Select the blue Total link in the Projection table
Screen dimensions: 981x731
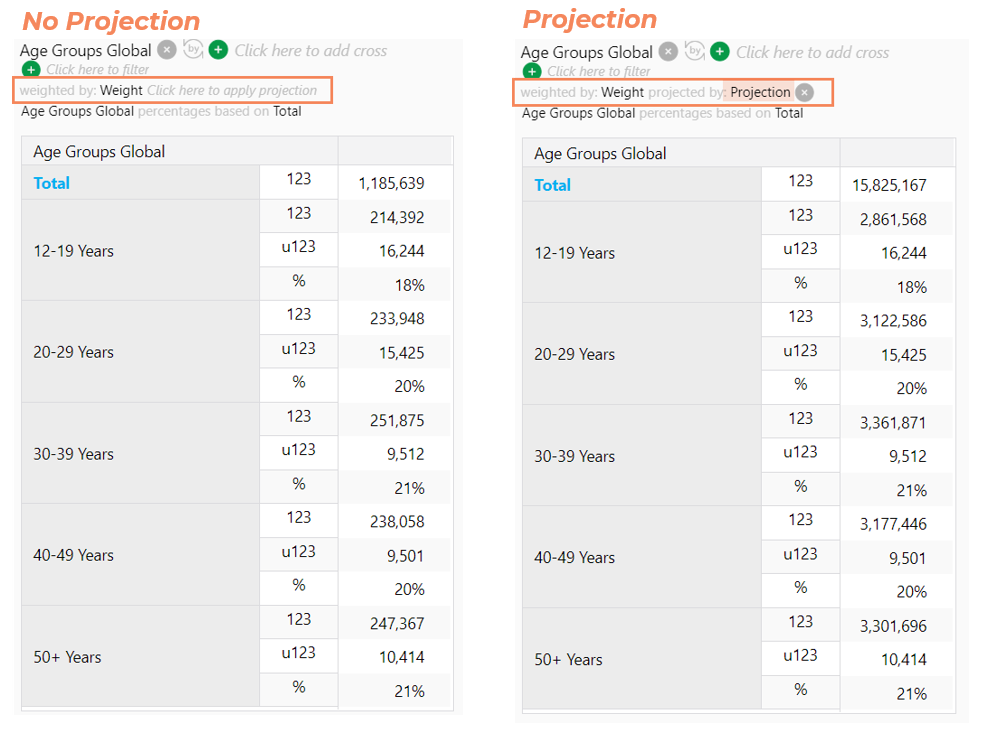pyautogui.click(x=553, y=184)
